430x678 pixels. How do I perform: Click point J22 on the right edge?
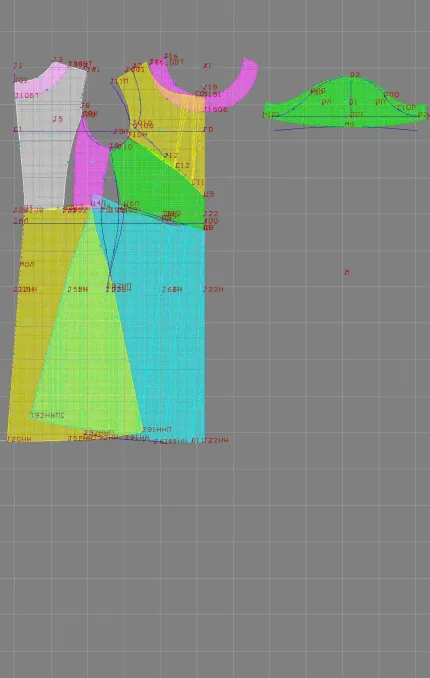coord(211,214)
